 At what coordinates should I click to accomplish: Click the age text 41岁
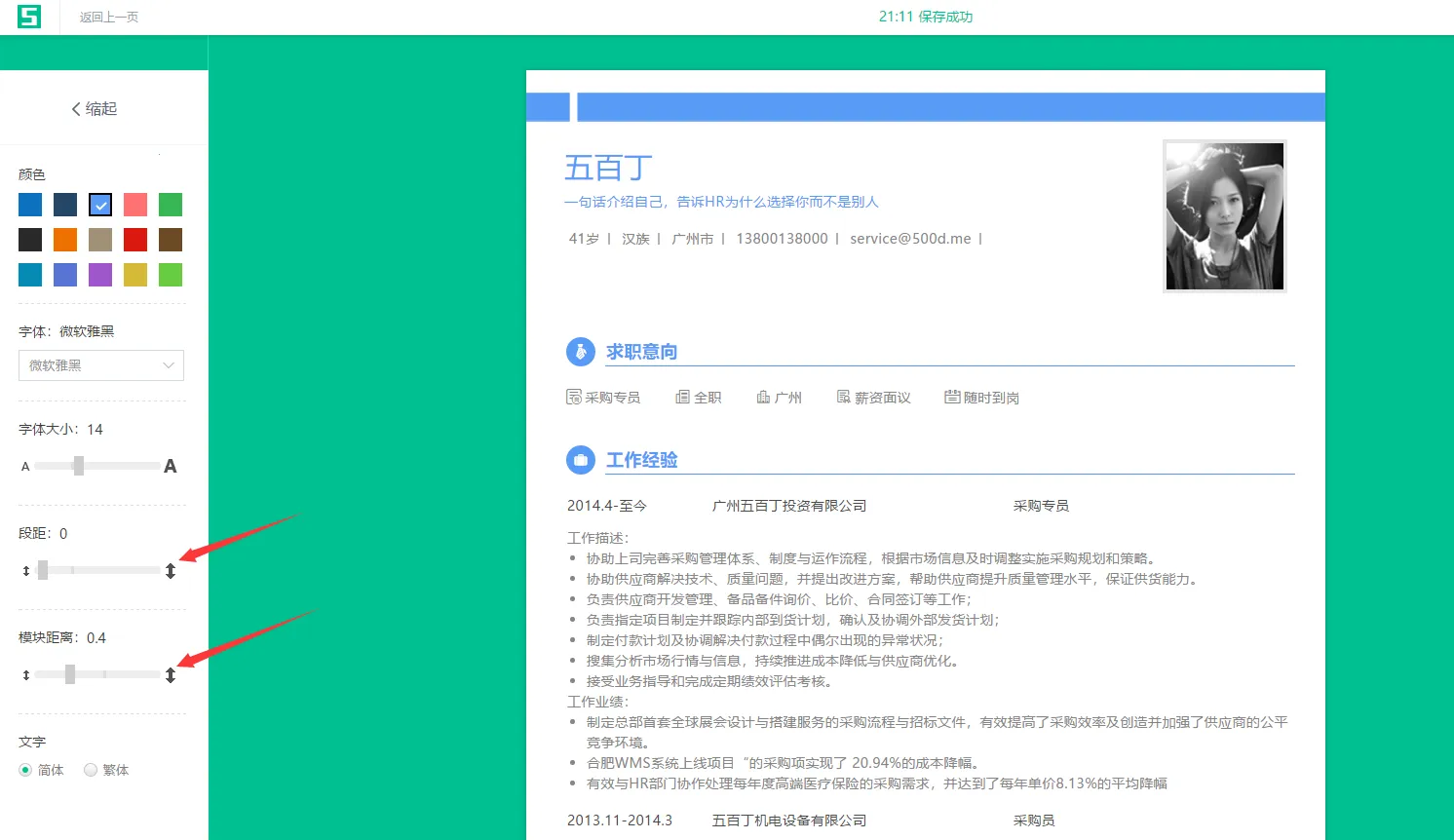(x=584, y=239)
